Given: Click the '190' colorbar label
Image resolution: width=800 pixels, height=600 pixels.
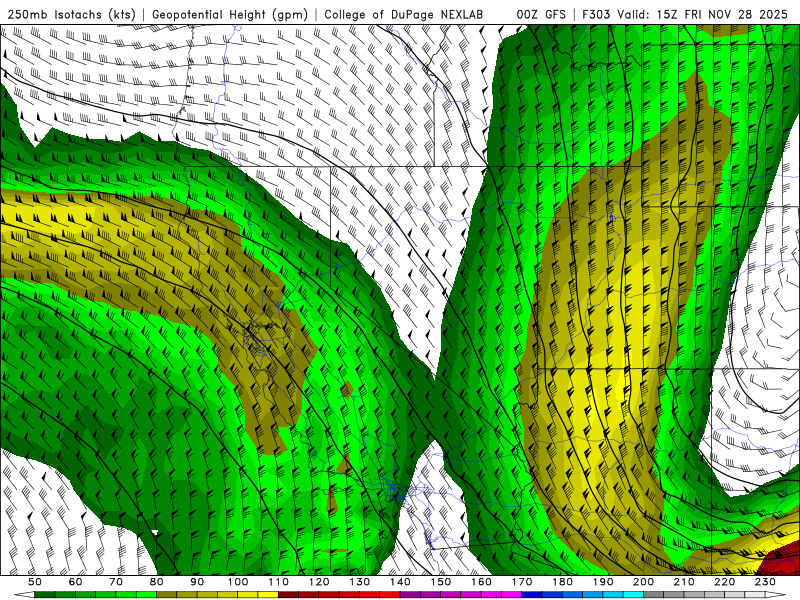Looking at the screenshot, I should tap(603, 582).
